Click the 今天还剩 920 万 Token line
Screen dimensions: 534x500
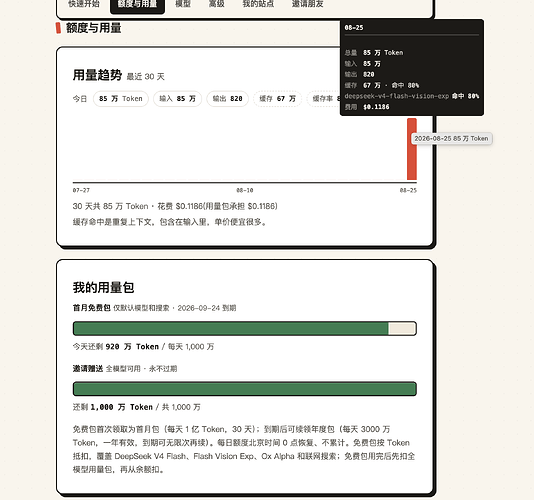[x=143, y=347]
